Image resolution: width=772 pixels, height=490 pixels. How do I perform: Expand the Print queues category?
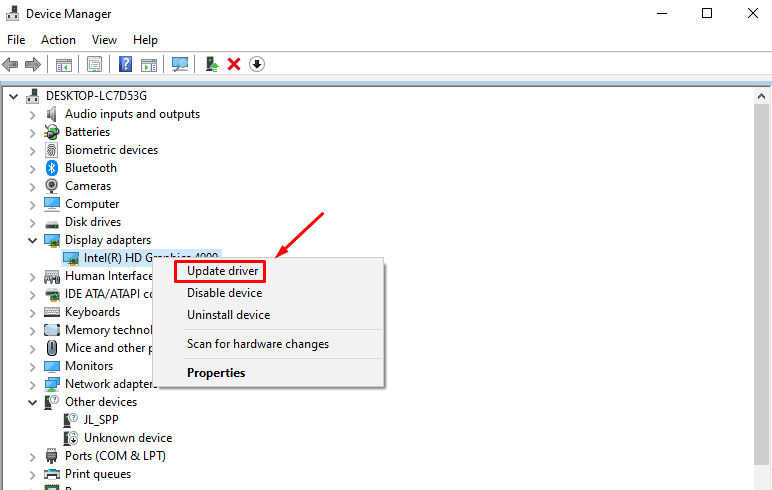(x=32, y=475)
